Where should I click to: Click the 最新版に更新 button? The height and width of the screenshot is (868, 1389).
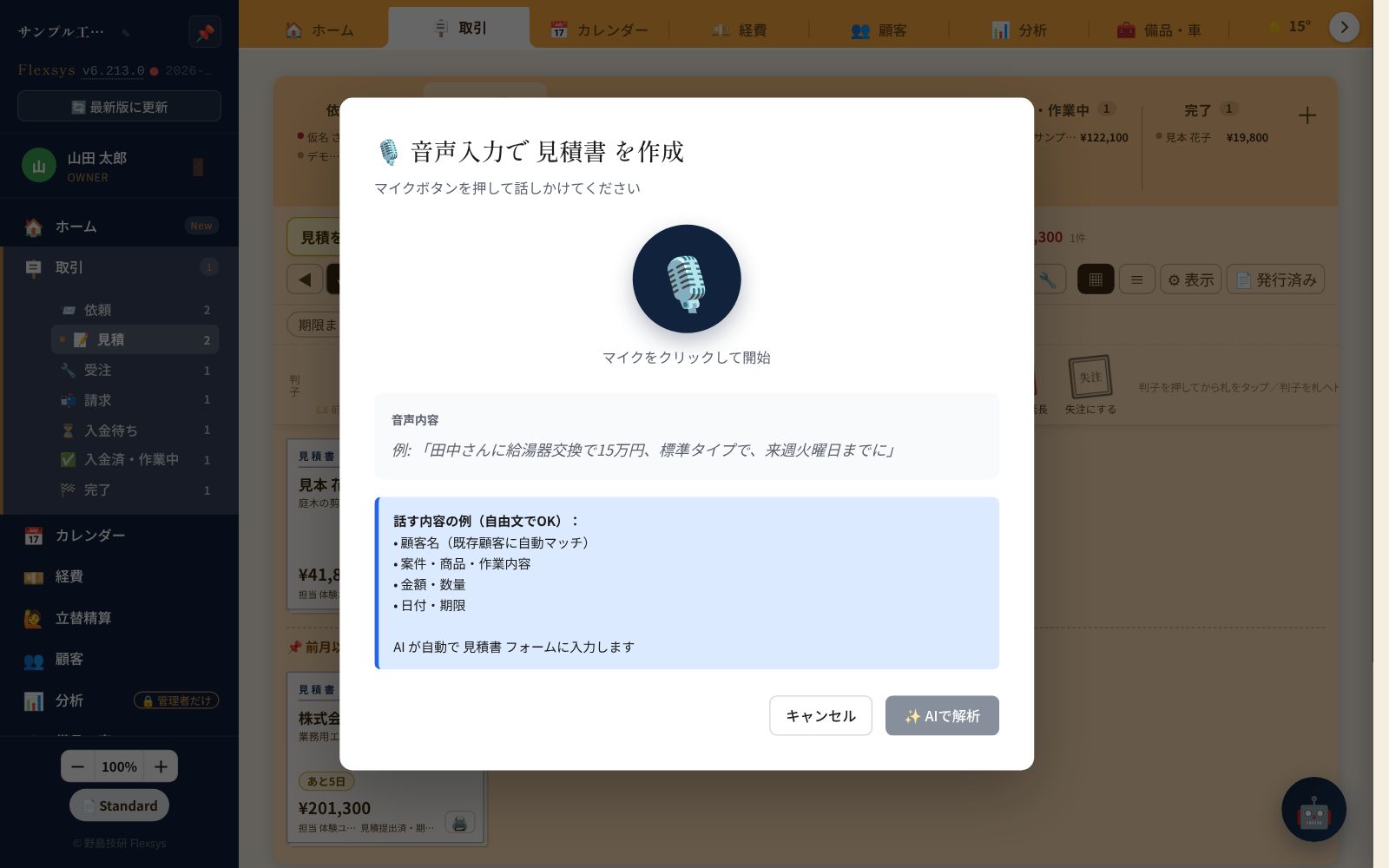click(x=119, y=107)
